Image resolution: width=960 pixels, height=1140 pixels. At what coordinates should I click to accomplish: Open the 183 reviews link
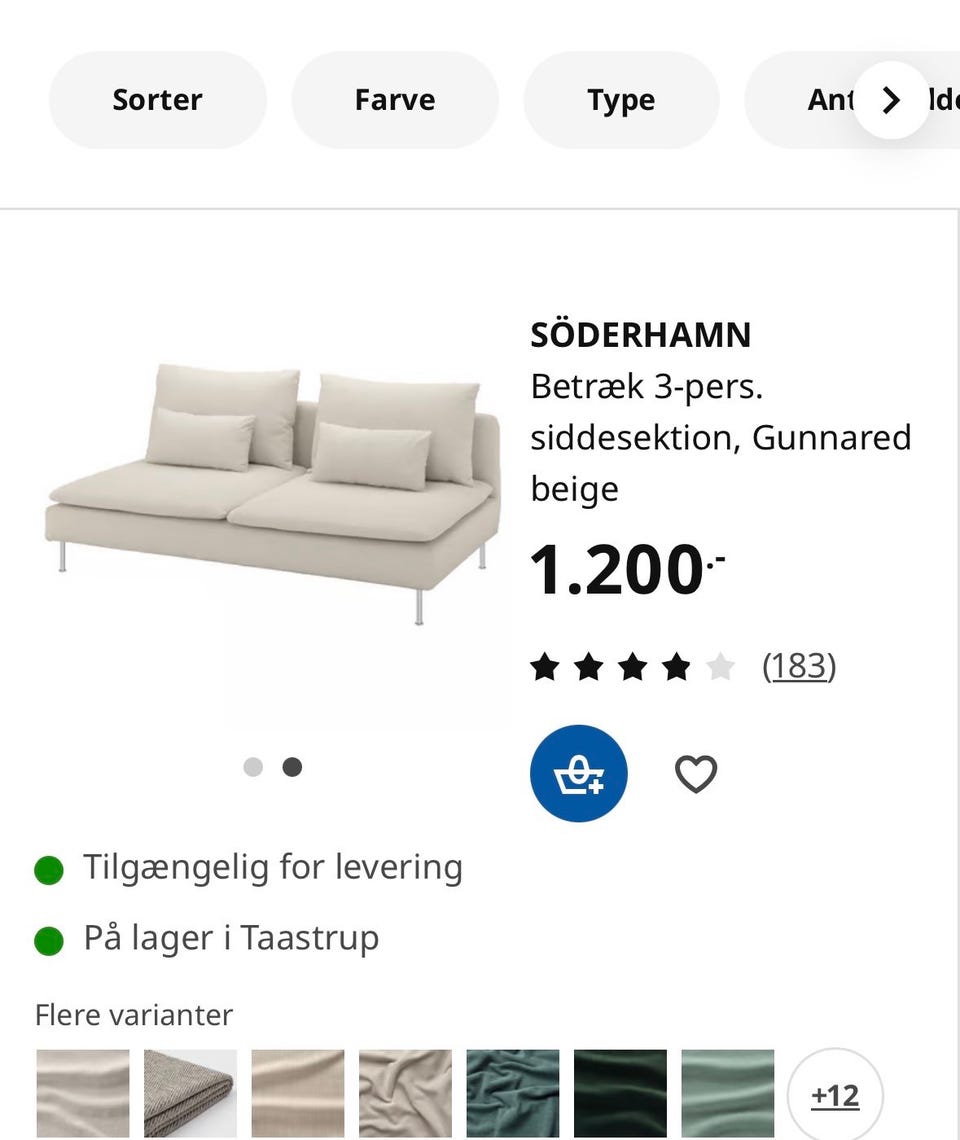coord(798,666)
